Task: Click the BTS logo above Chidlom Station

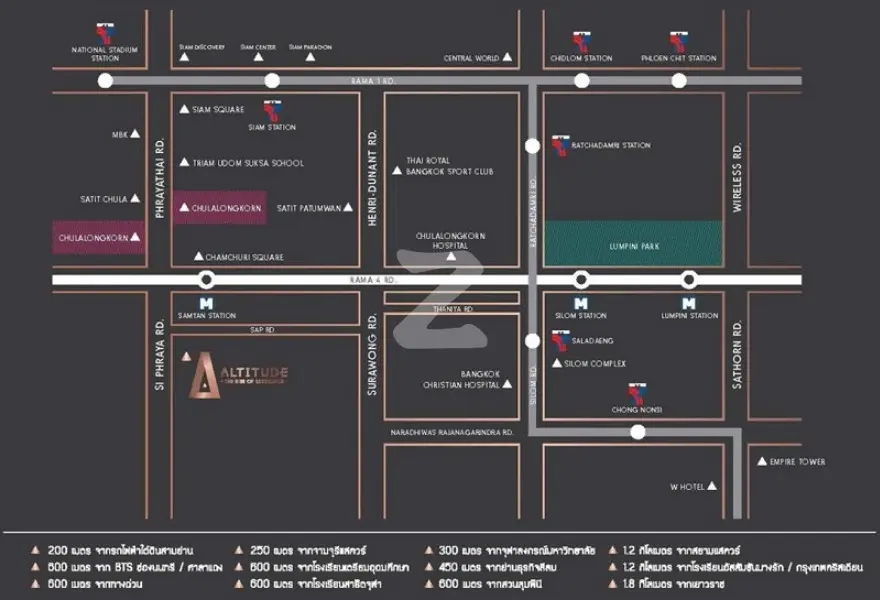Action: point(581,42)
